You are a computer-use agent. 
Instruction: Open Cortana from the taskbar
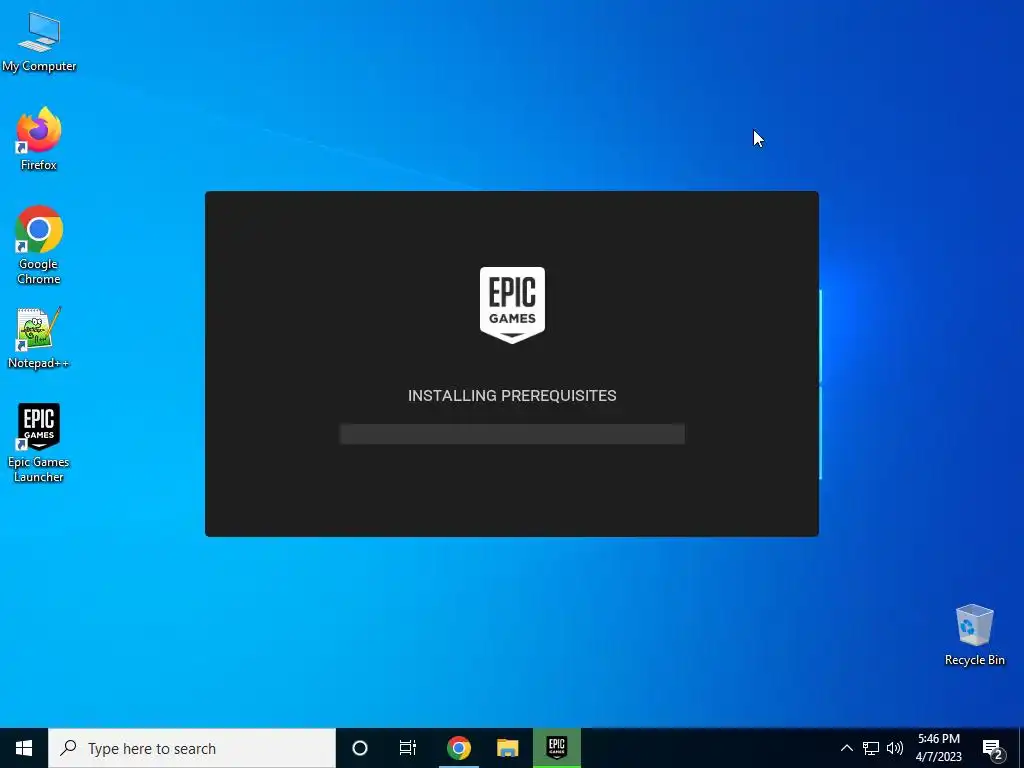tap(360, 748)
